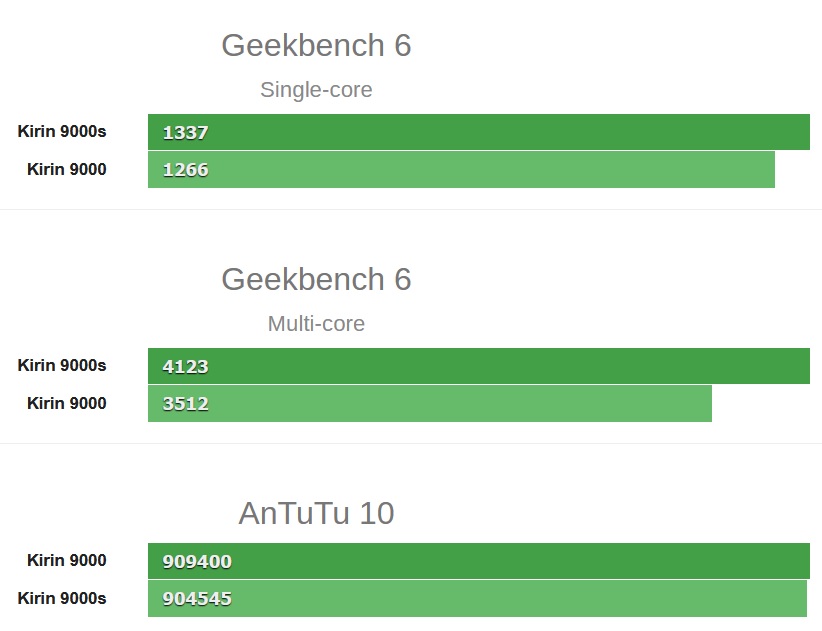Click the AnTuTu 10 heading
The image size is (822, 631).
[x=316, y=513]
